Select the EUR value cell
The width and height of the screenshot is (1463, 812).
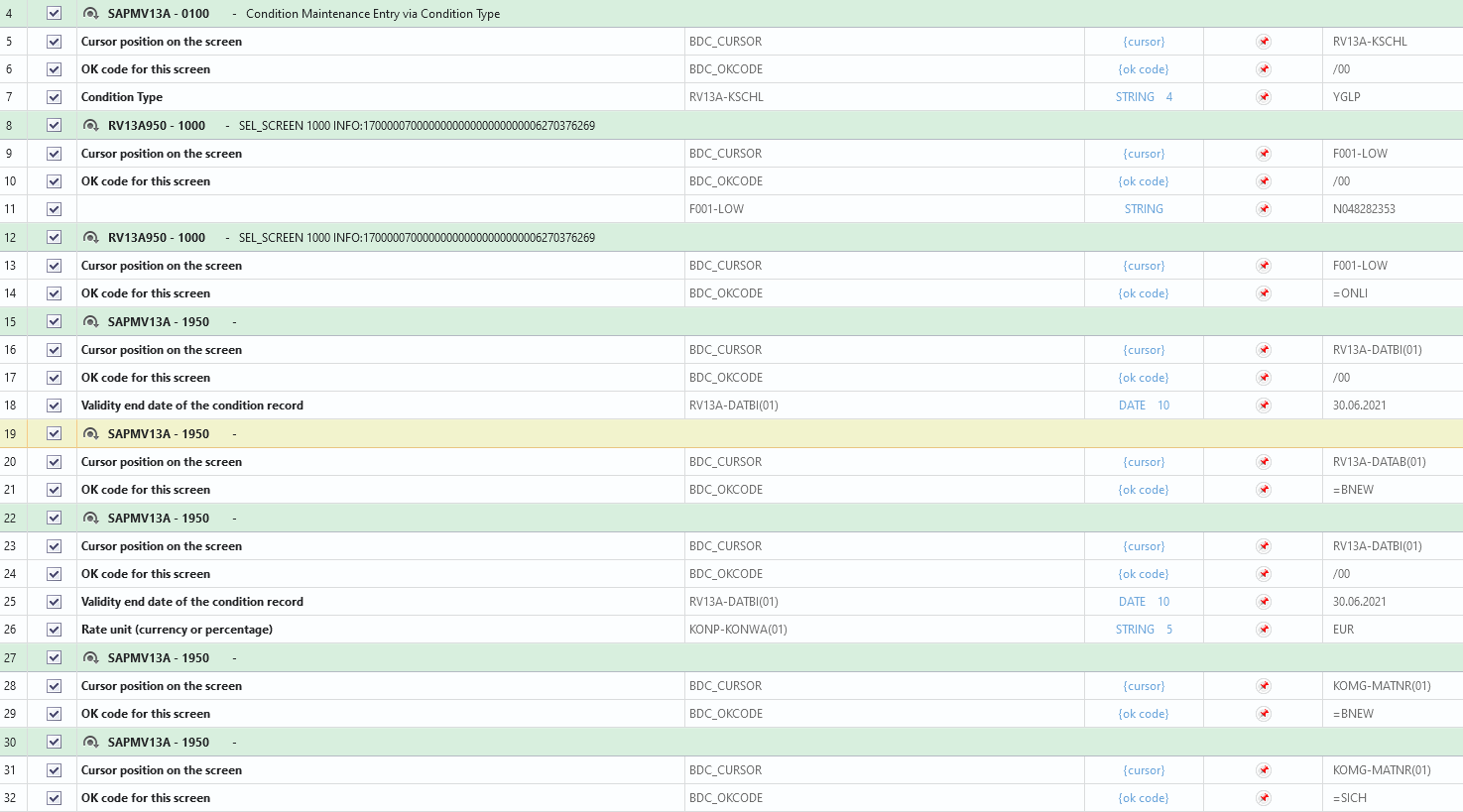point(1344,630)
